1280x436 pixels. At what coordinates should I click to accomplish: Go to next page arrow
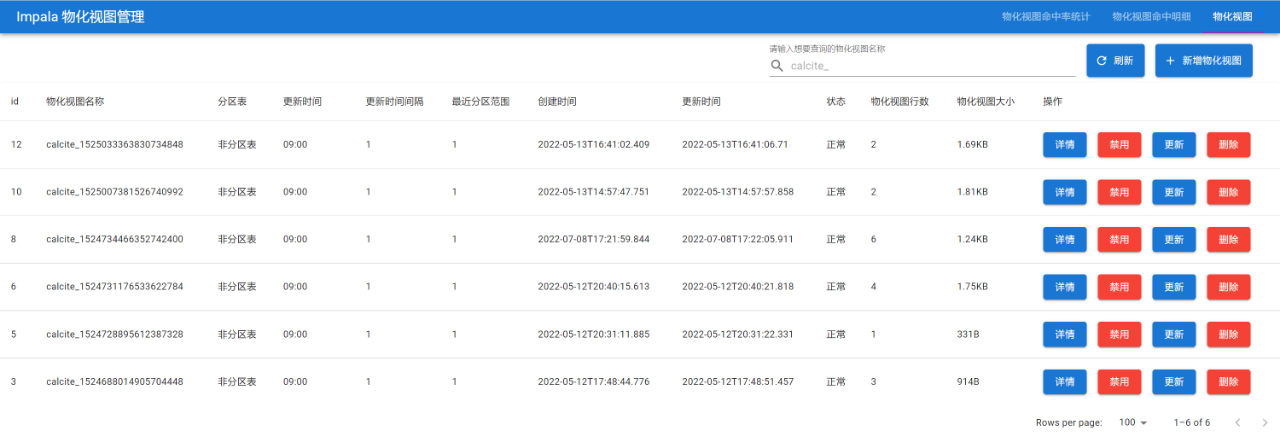click(x=1265, y=422)
